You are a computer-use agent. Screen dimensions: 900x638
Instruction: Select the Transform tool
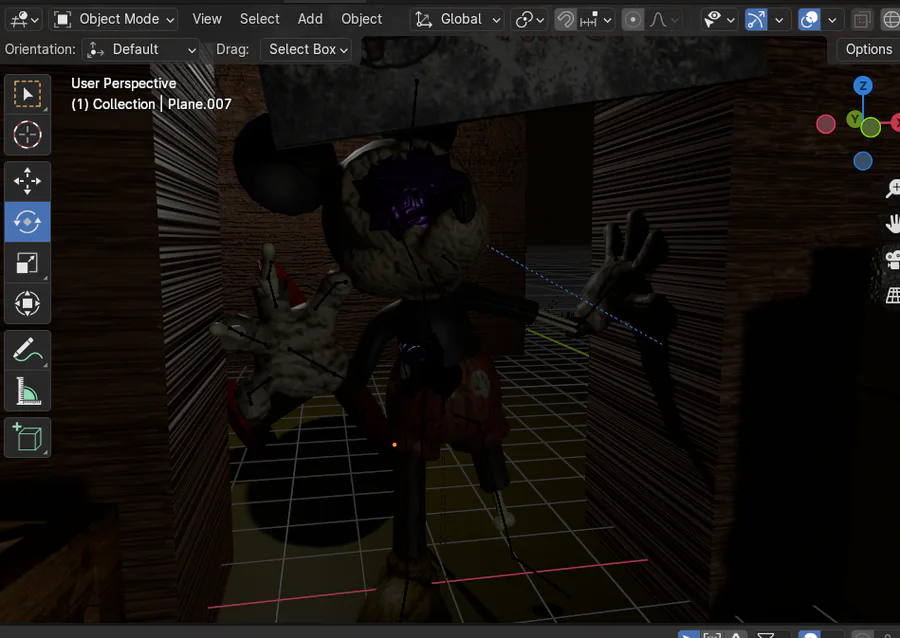tap(28, 304)
